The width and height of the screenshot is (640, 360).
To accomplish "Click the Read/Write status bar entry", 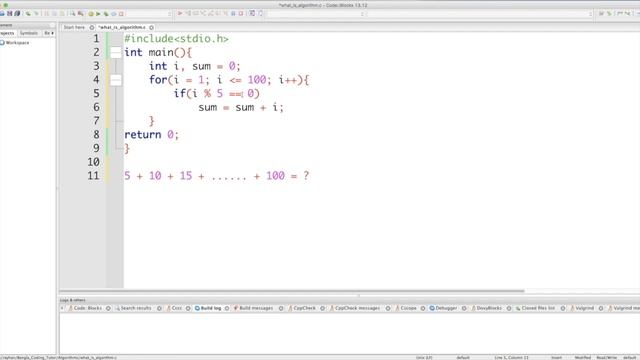I will [x=607, y=358].
